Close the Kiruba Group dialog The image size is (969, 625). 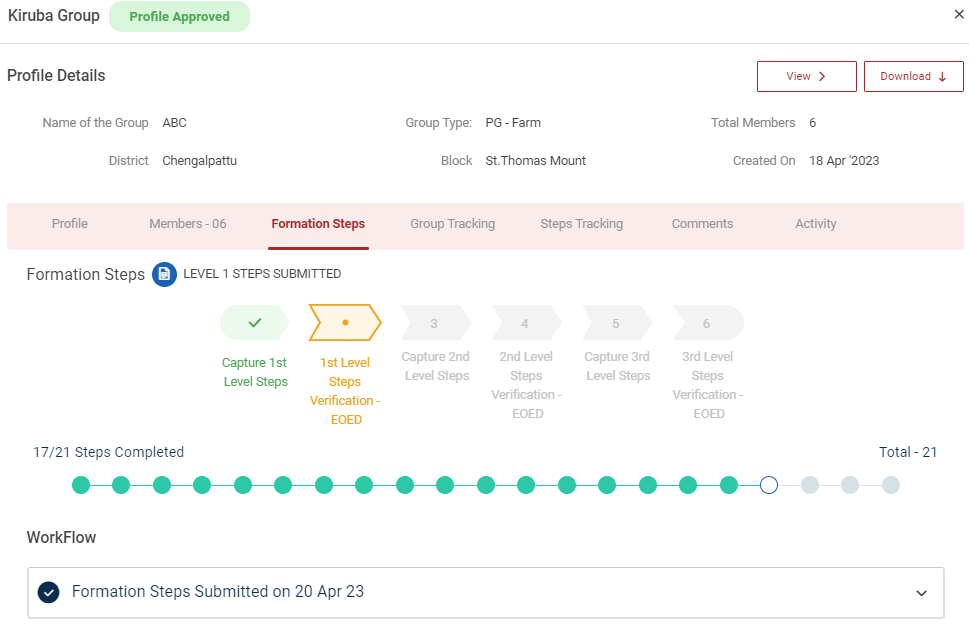959,14
